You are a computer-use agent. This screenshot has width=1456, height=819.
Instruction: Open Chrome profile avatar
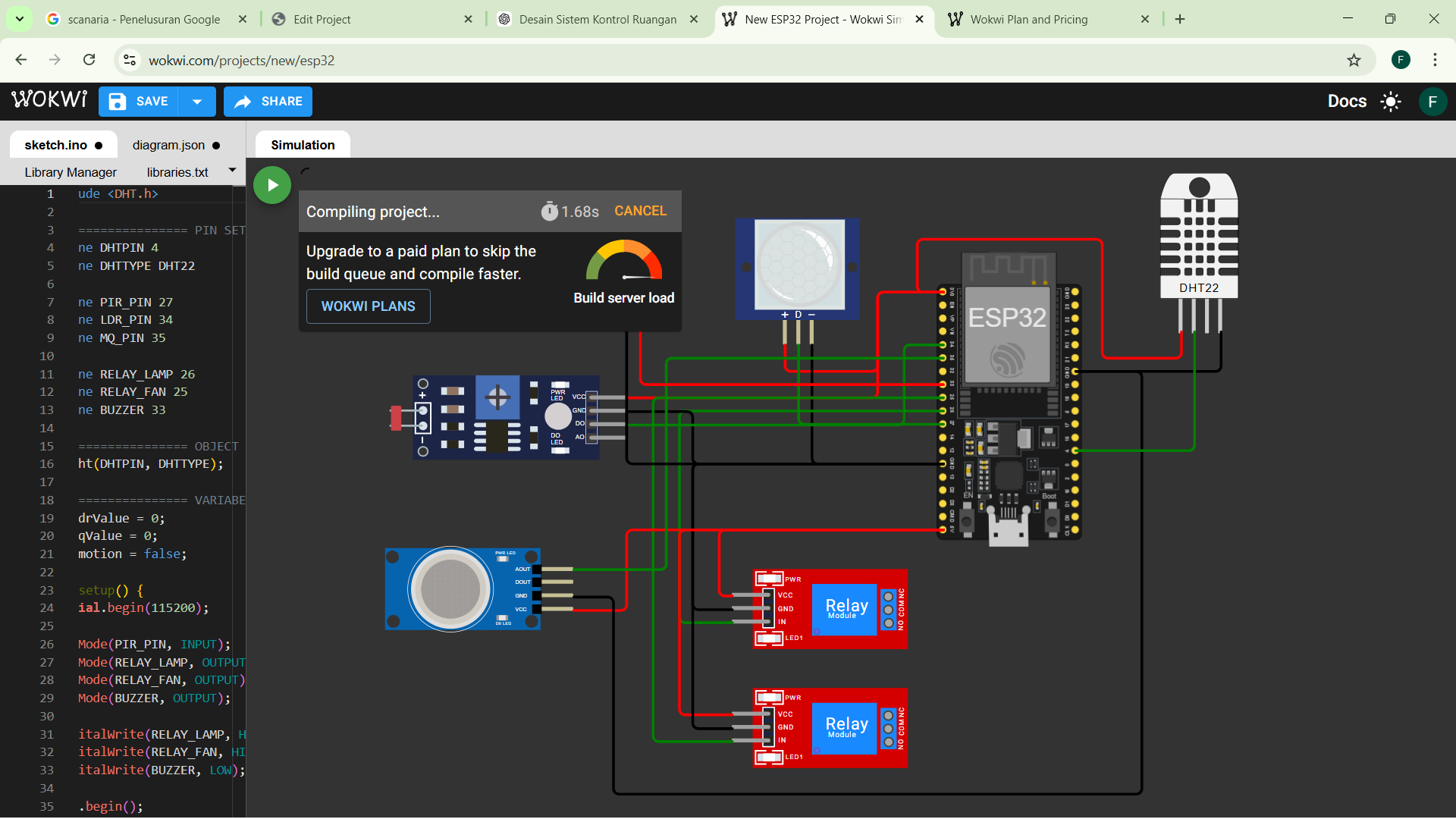coord(1401,60)
